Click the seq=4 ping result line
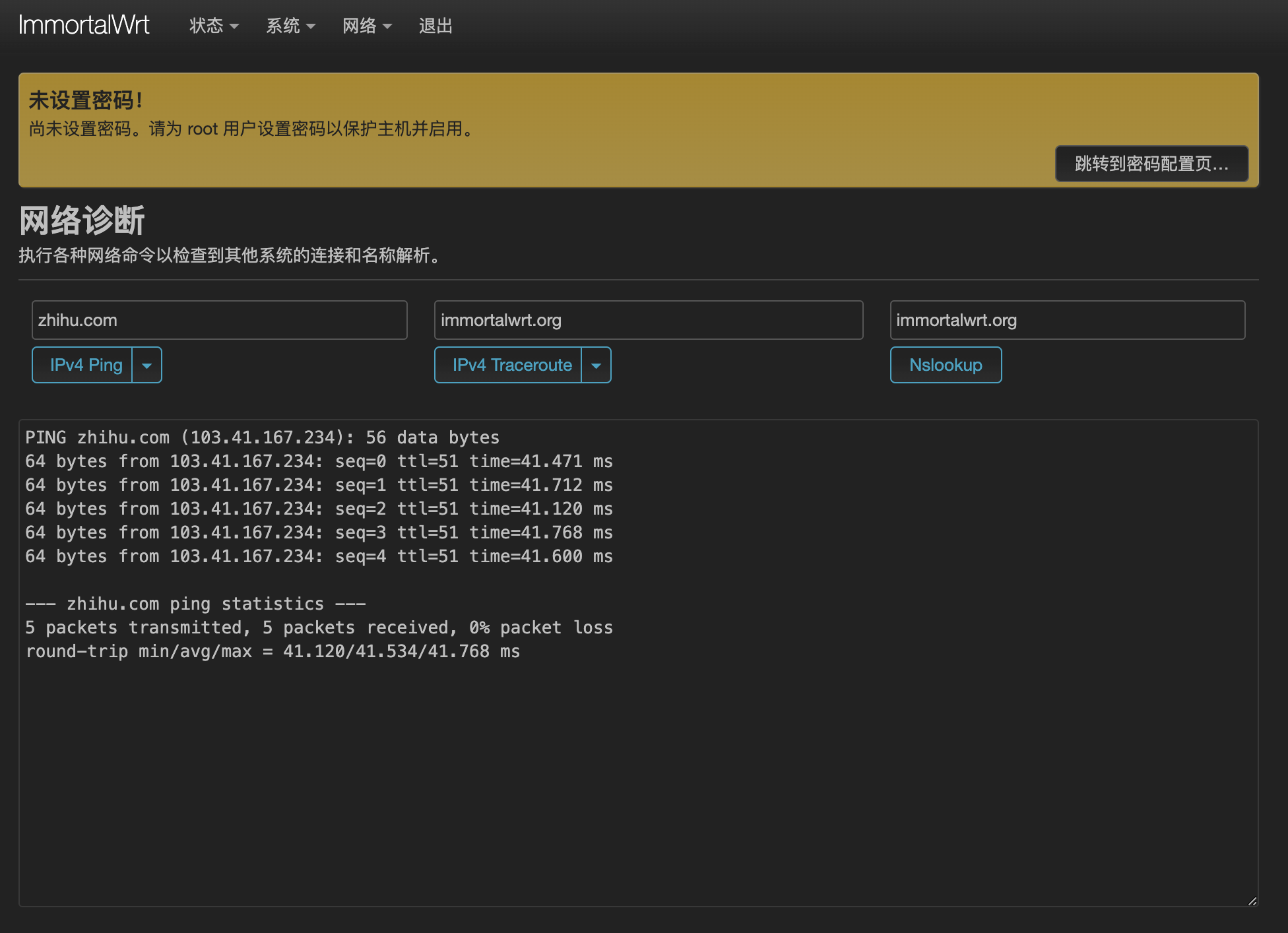1288x933 pixels. (x=319, y=556)
